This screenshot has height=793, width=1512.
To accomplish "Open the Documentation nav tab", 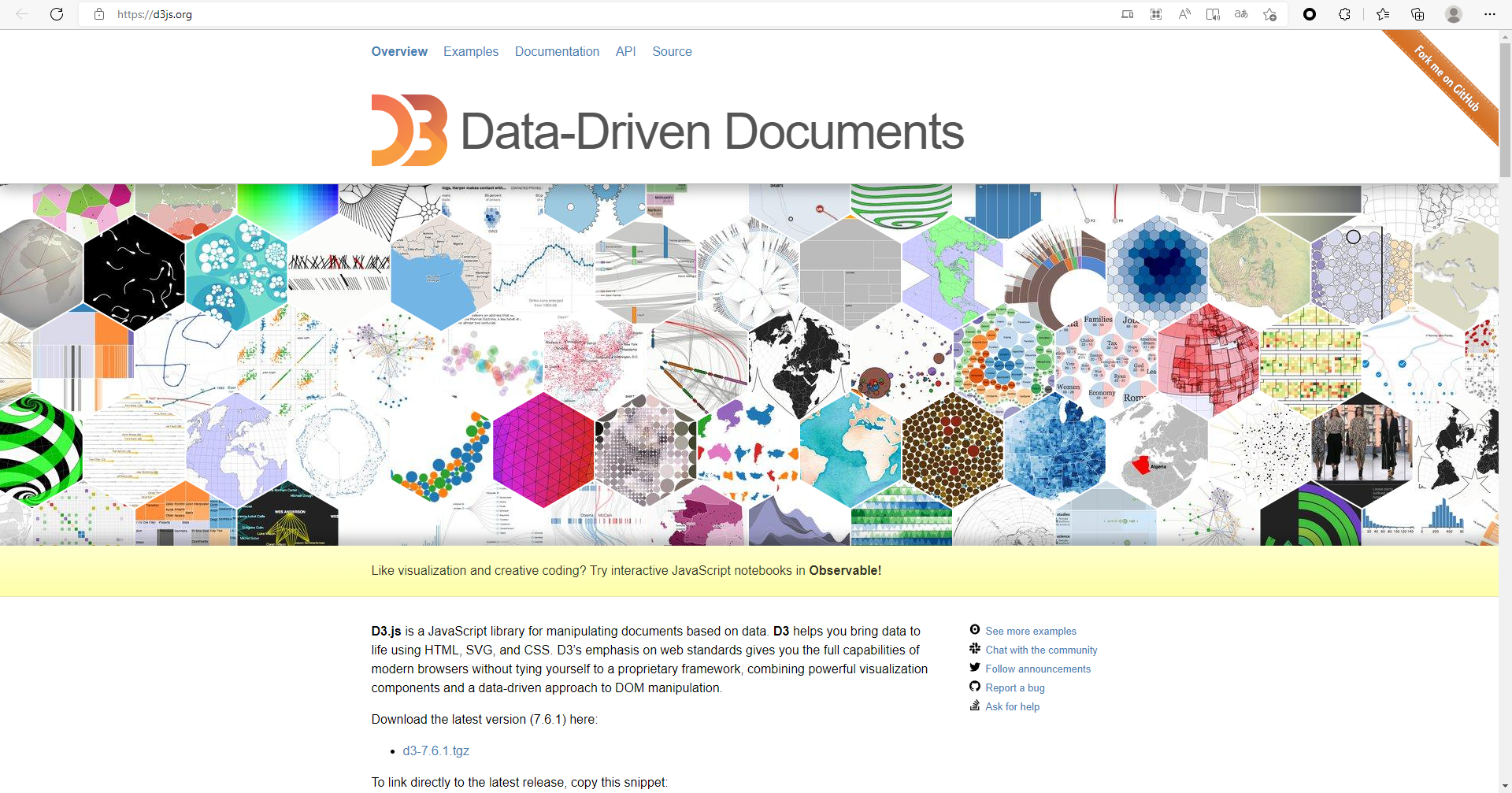I will coord(557,51).
